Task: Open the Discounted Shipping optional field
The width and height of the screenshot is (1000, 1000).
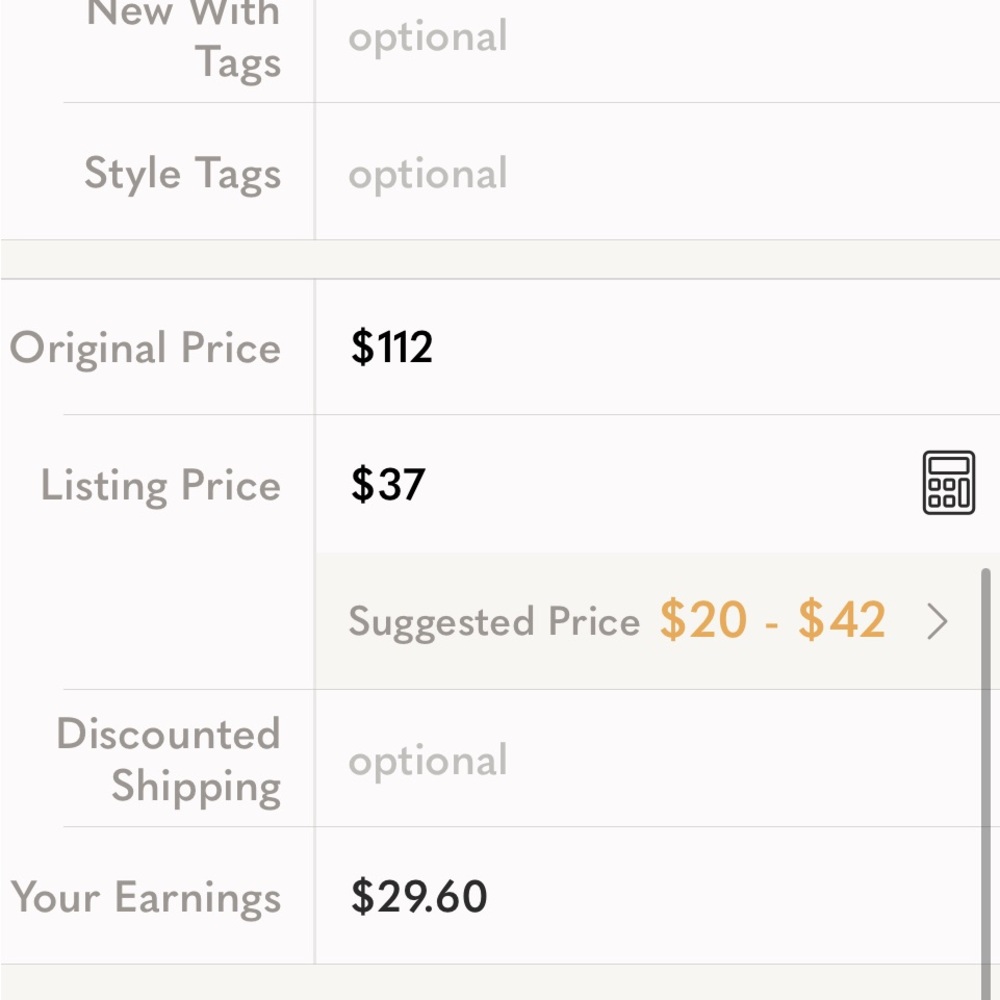Action: (x=428, y=761)
